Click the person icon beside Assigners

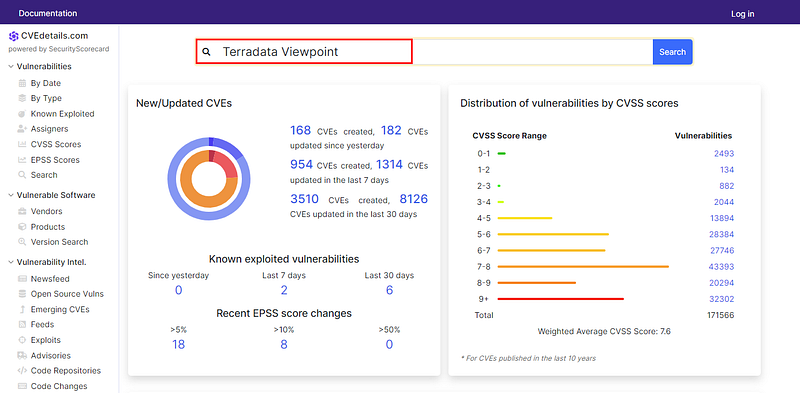point(22,129)
